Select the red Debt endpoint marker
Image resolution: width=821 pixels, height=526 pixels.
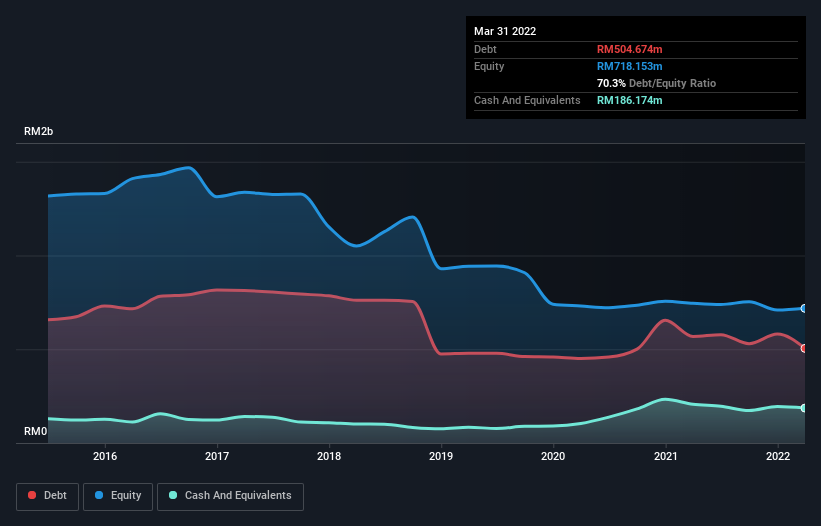click(x=803, y=348)
